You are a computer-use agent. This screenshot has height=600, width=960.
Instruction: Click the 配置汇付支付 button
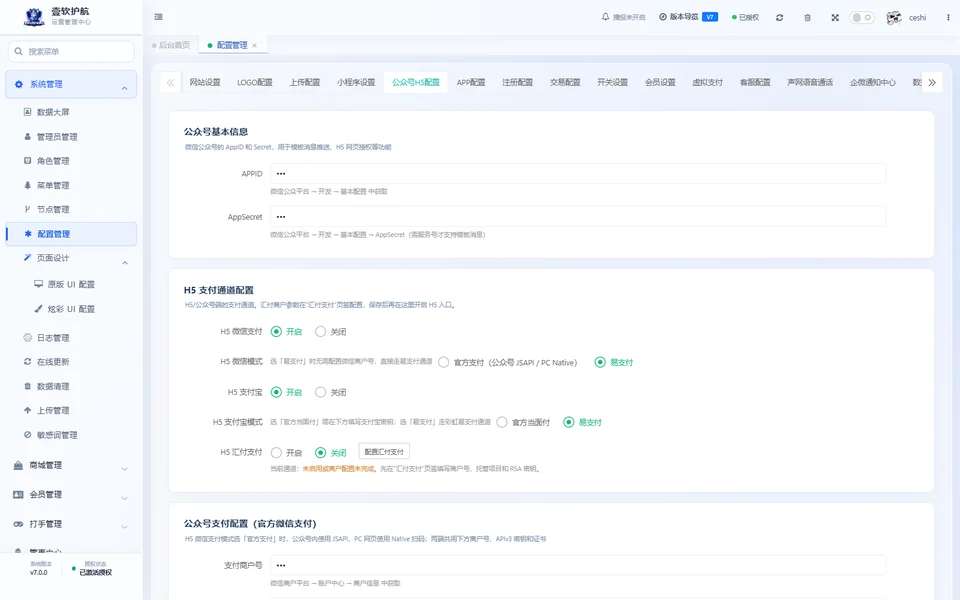[x=384, y=452]
